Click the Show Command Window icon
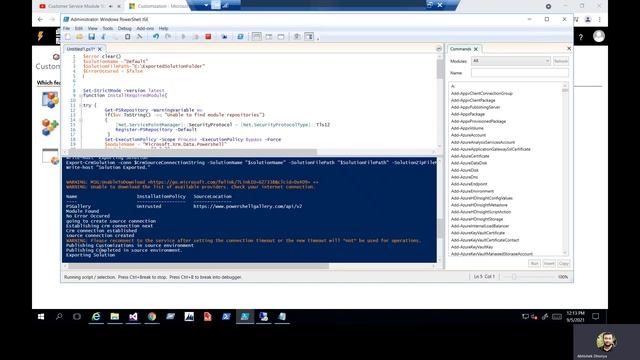This screenshot has height=360, width=640. coord(297,37)
